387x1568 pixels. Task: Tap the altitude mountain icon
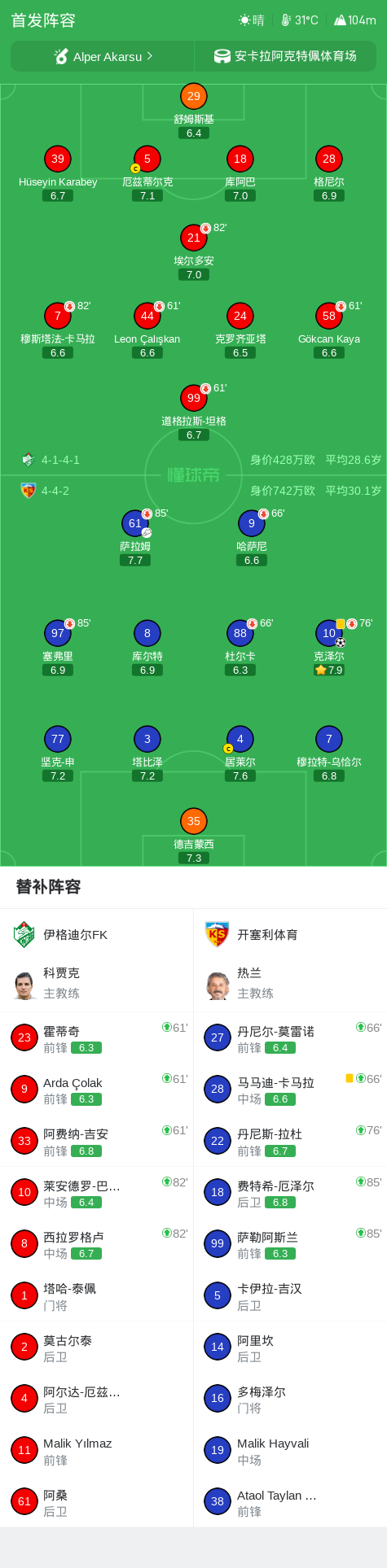pos(340,20)
